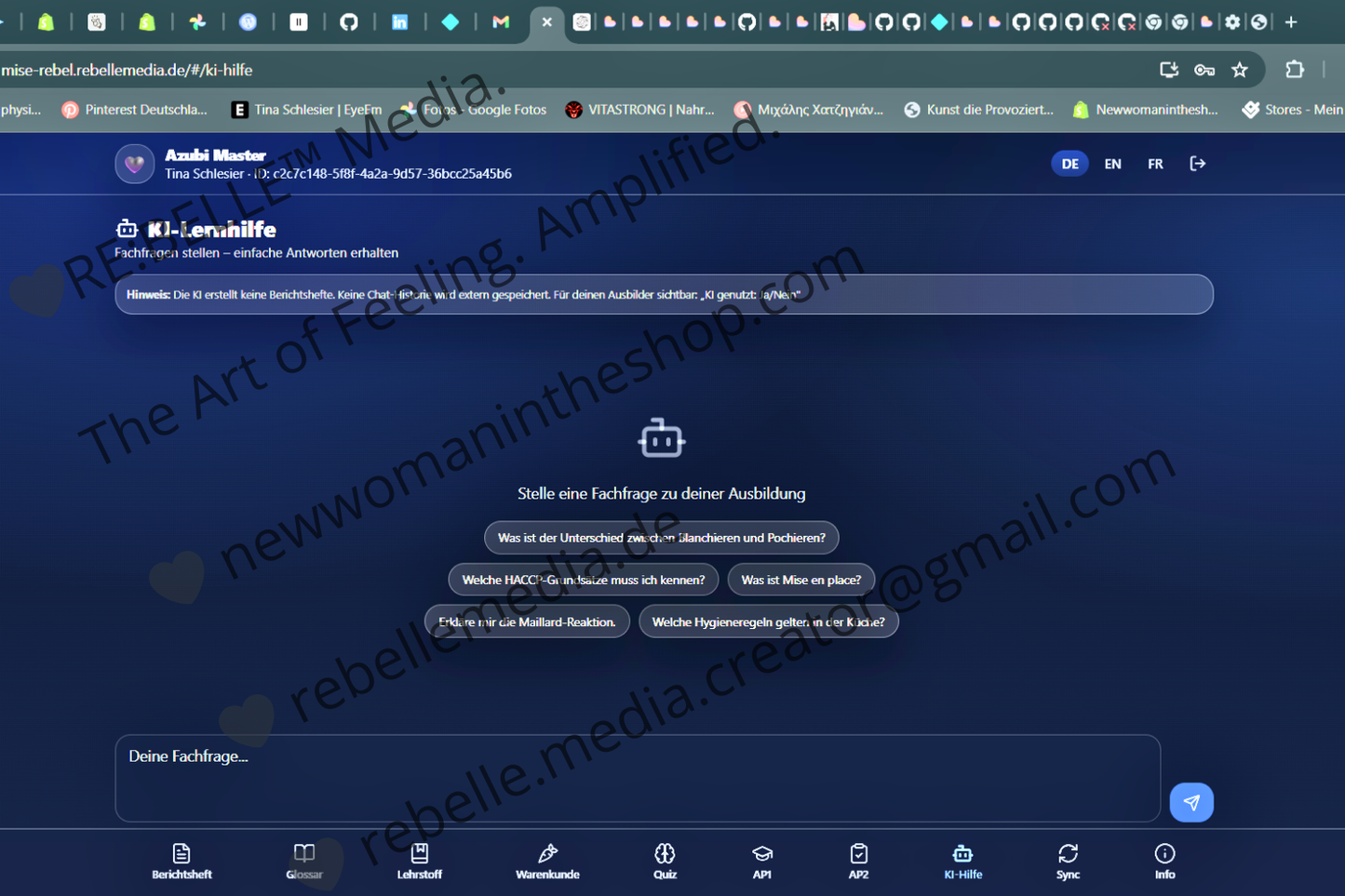Bookmark this page with the star icon
Image resolution: width=1345 pixels, height=896 pixels.
[1240, 69]
